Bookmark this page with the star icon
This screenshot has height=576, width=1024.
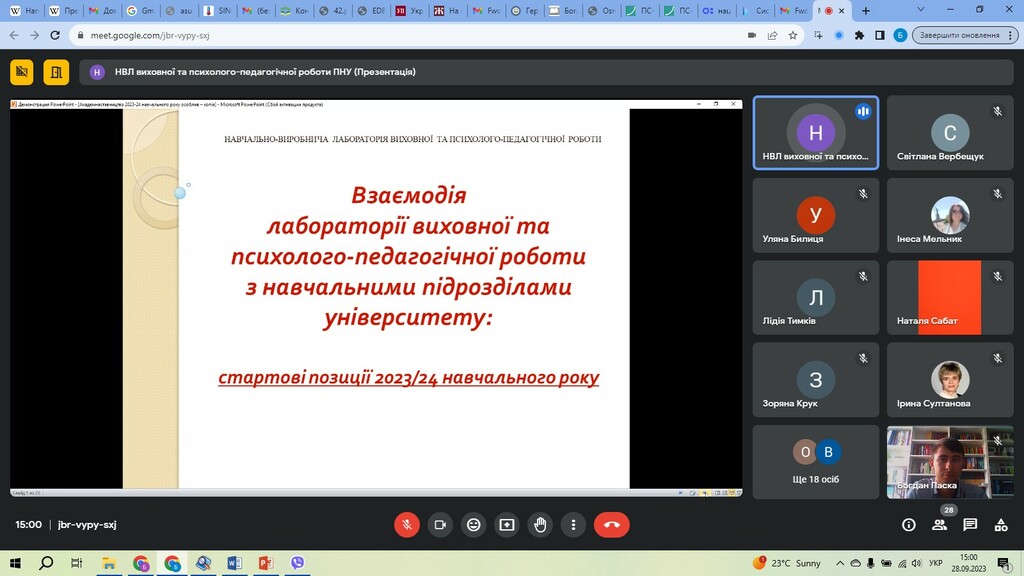793,34
